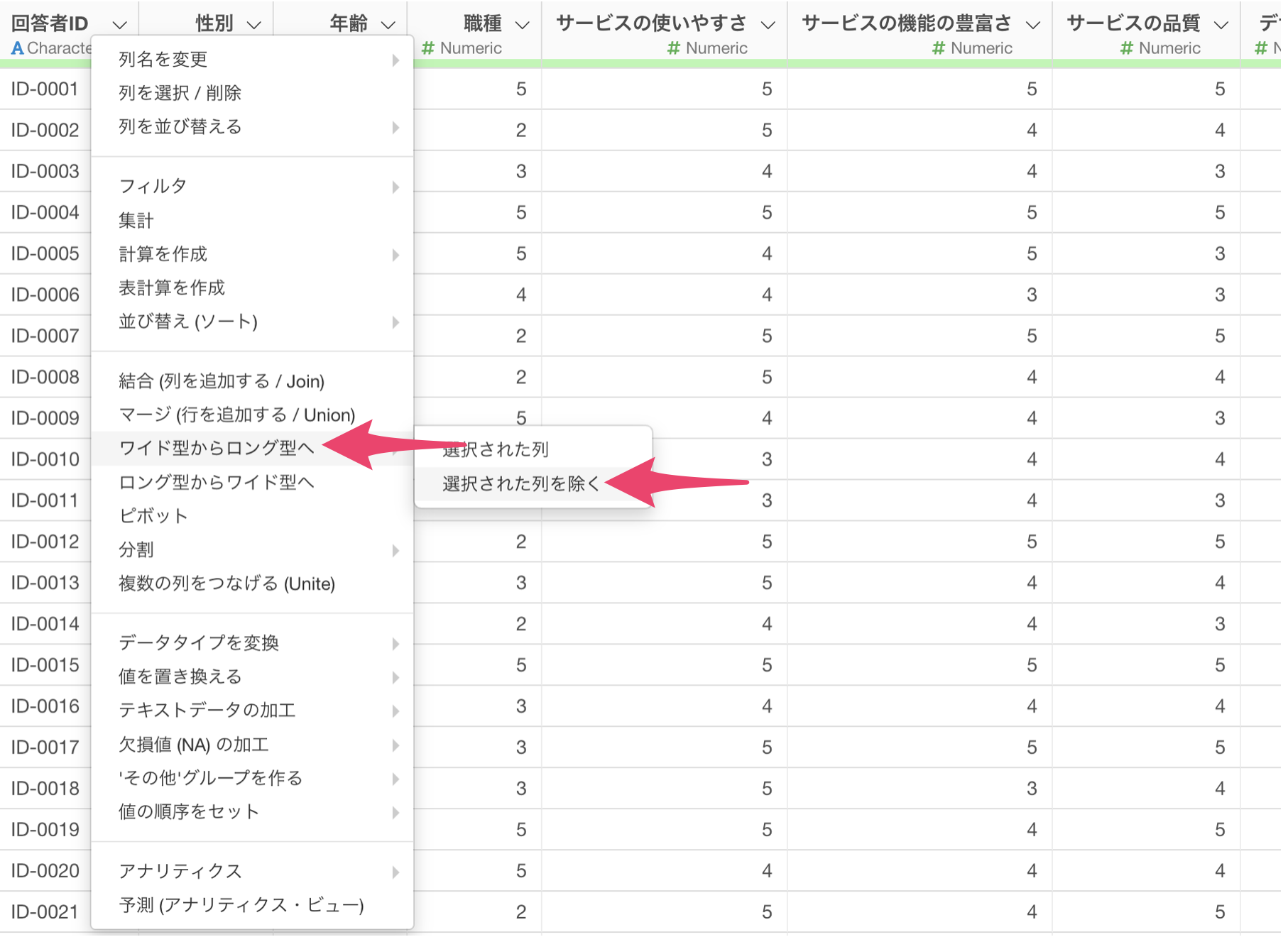The height and width of the screenshot is (937, 1288).
Task: Click the Character type icon under 回答者ID
Action: pos(18,48)
